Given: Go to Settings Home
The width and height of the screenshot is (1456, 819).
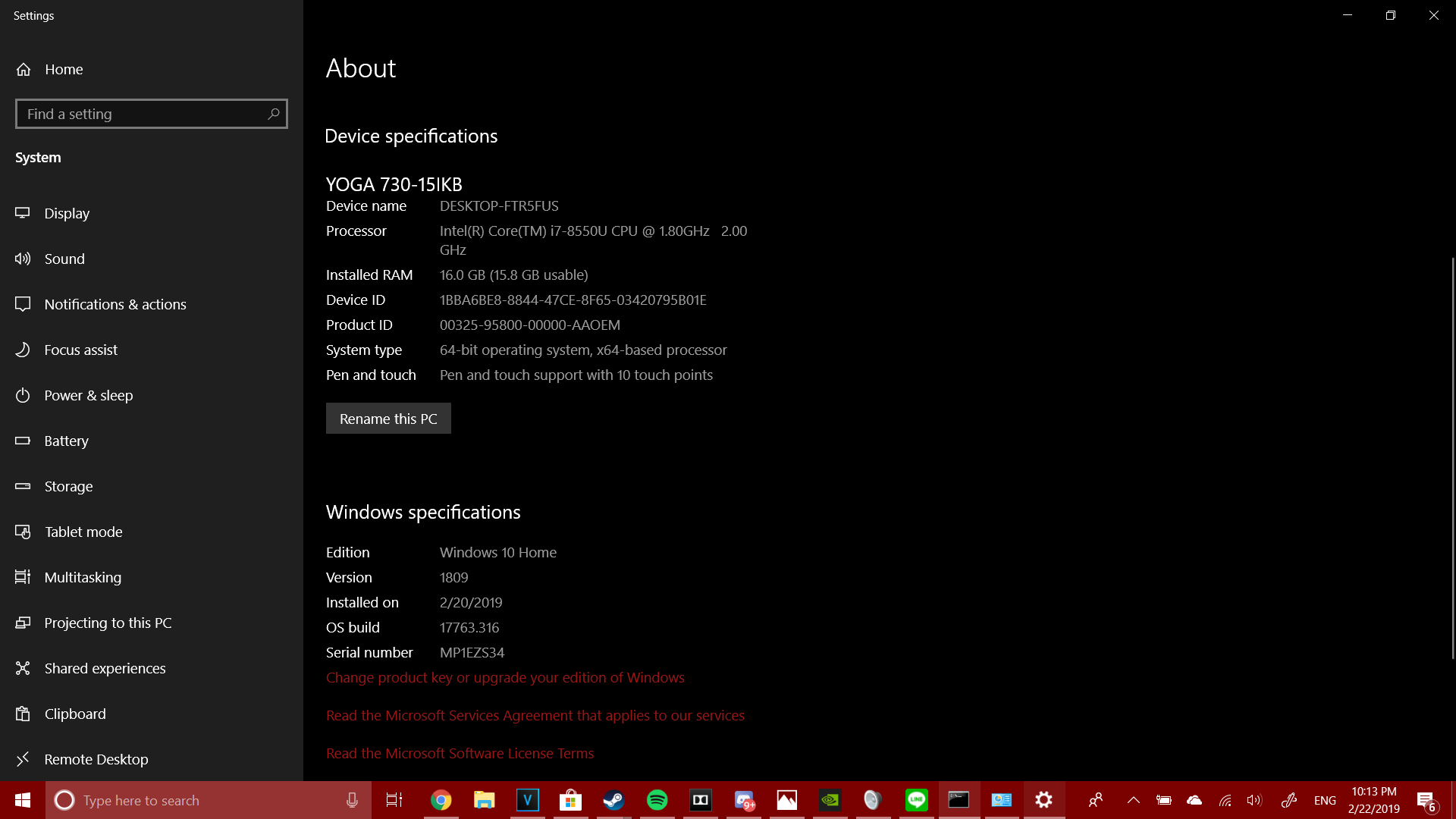Looking at the screenshot, I should click(49, 69).
